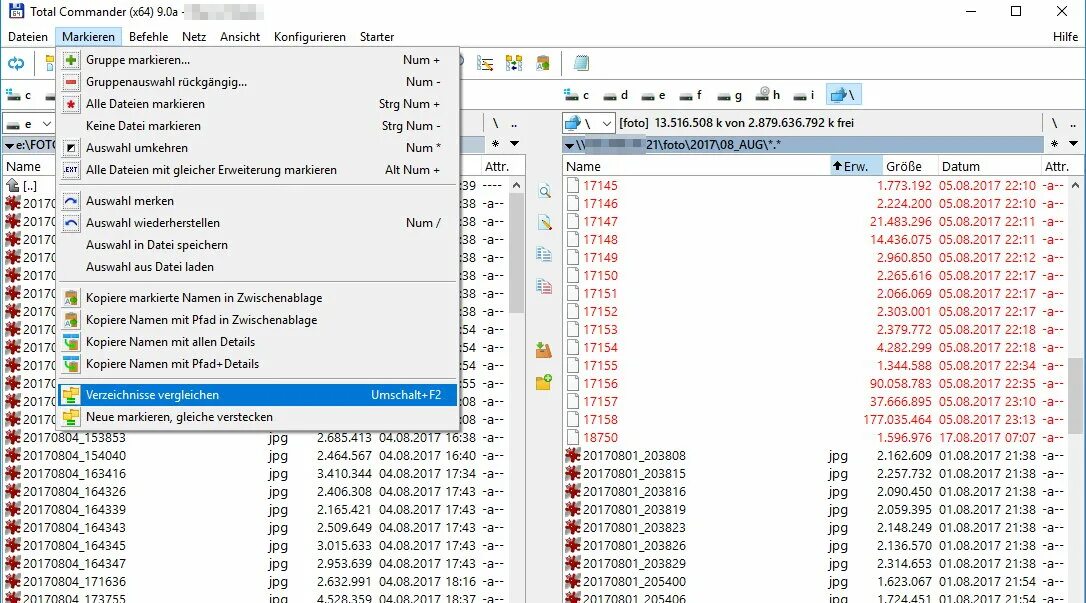Open the Ansicht menu
Viewport: 1086px width, 603px height.
pos(240,37)
